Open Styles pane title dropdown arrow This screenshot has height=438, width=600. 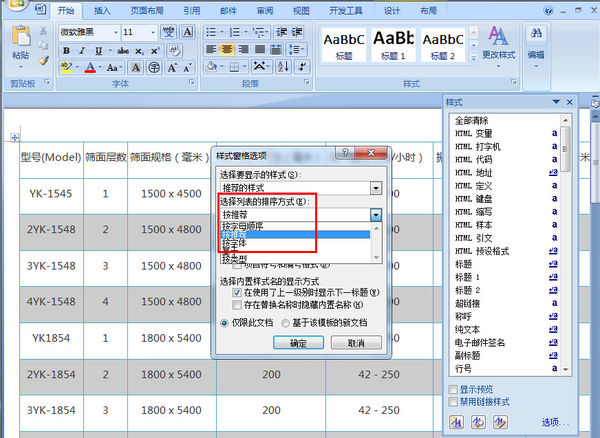(556, 102)
